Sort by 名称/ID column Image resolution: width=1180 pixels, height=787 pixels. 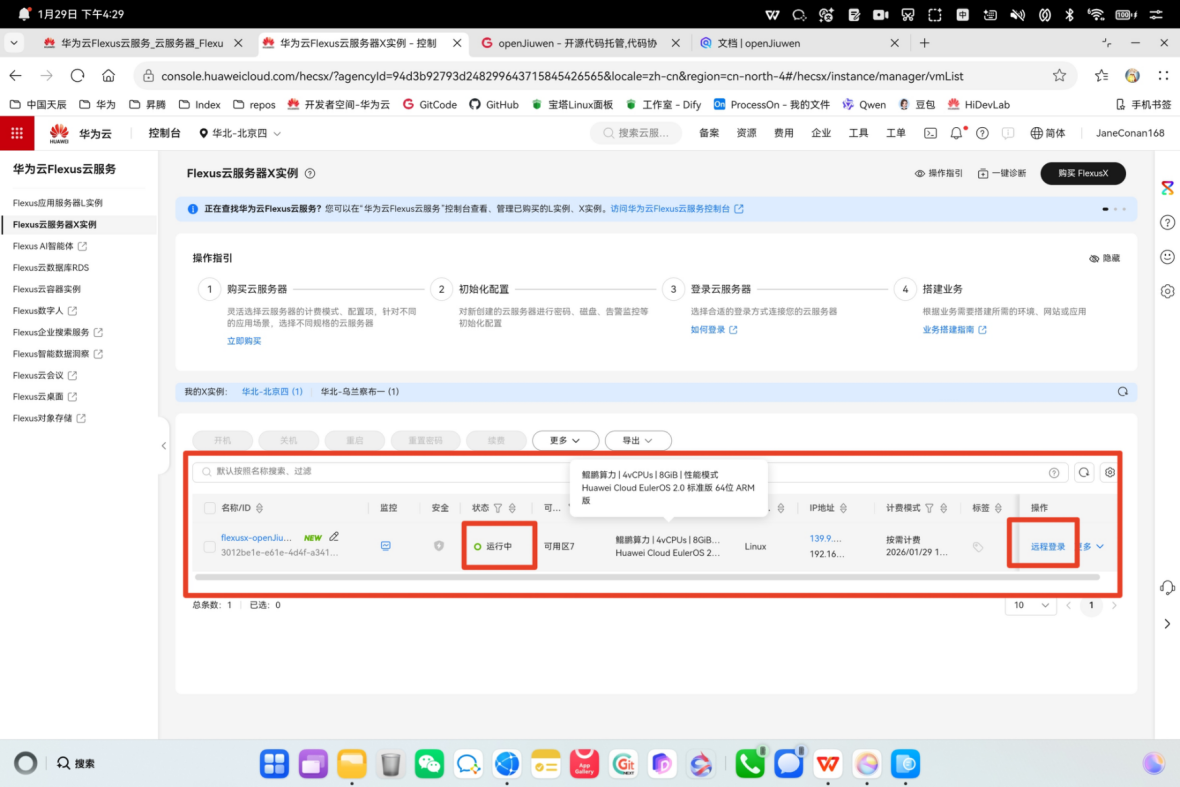(260, 508)
